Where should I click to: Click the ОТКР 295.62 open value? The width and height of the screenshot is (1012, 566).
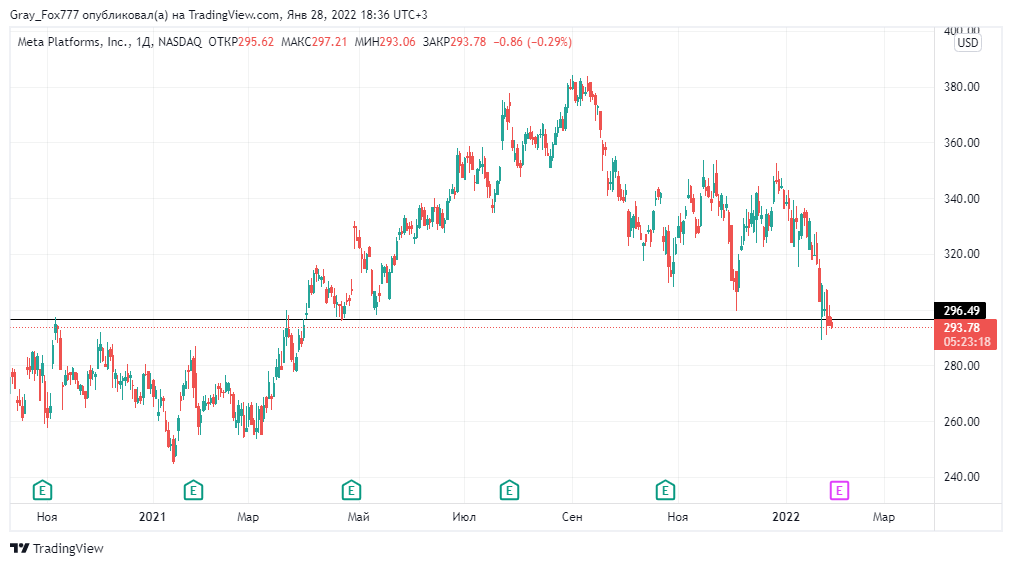(241, 42)
